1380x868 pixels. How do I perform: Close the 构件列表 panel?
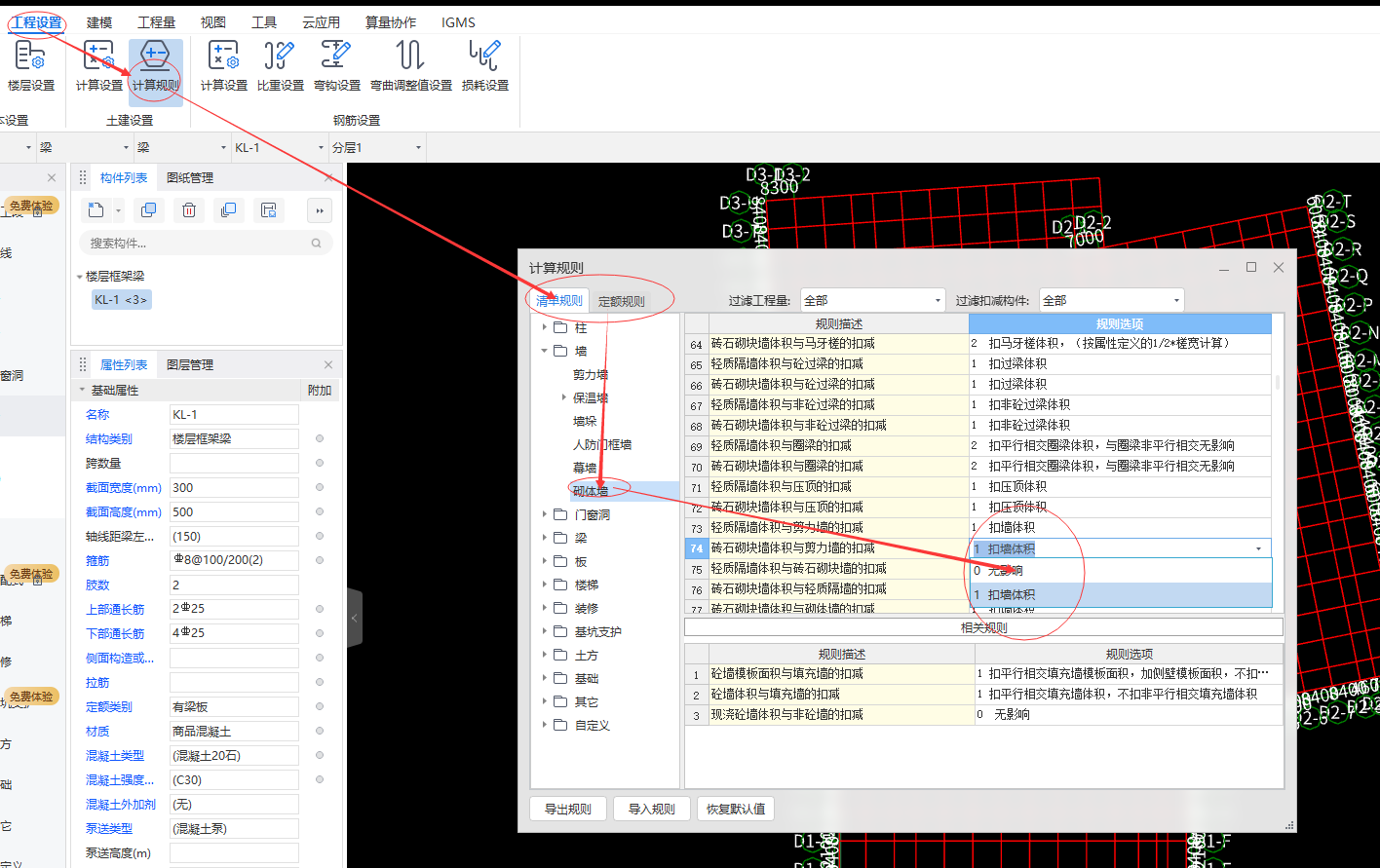(328, 177)
